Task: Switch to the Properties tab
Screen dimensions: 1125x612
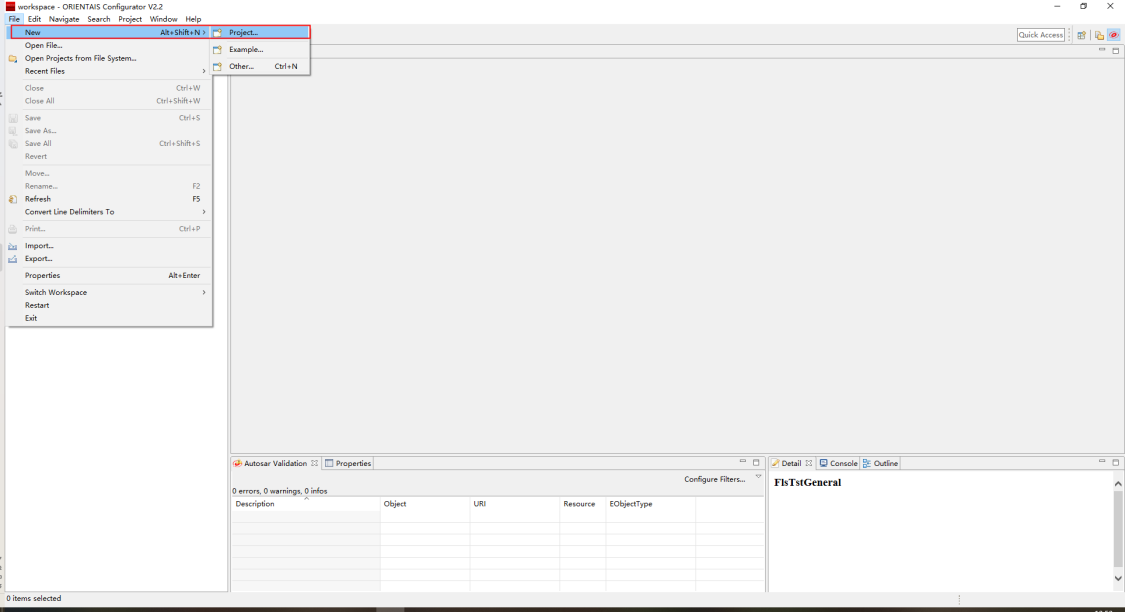Action: (352, 463)
